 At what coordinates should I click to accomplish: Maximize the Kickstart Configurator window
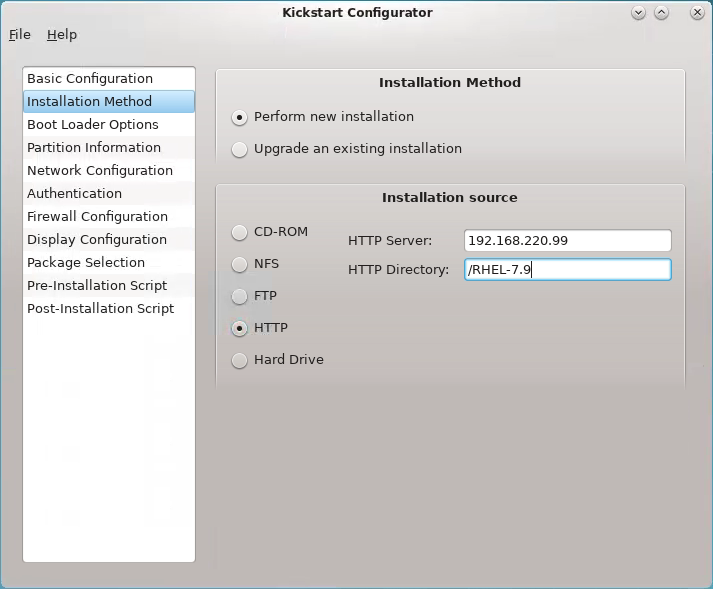tap(662, 13)
